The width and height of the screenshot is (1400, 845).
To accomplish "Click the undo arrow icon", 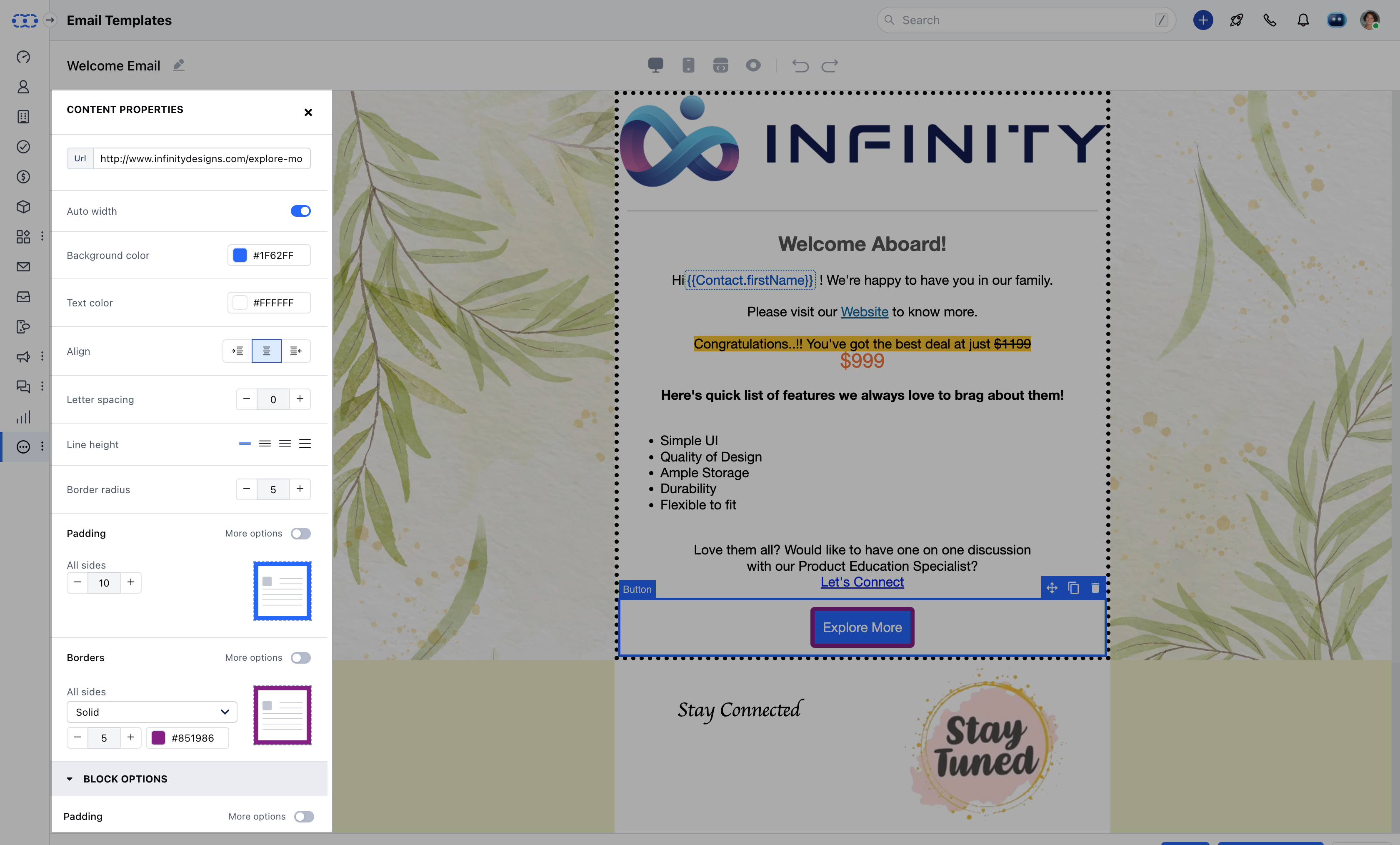I will pyautogui.click(x=800, y=66).
